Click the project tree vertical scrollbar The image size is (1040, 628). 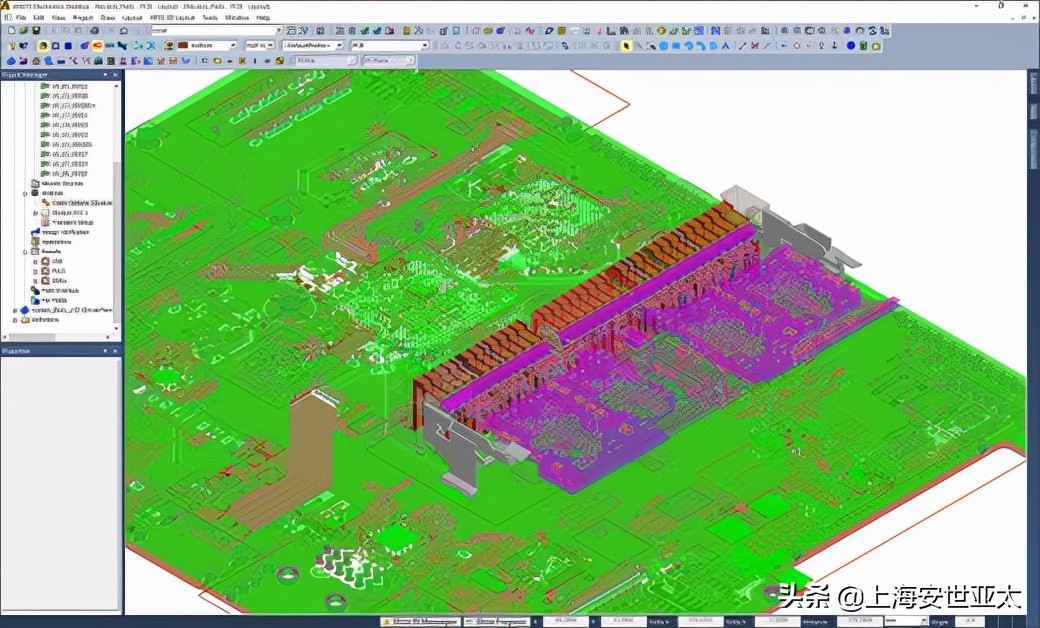point(117,200)
